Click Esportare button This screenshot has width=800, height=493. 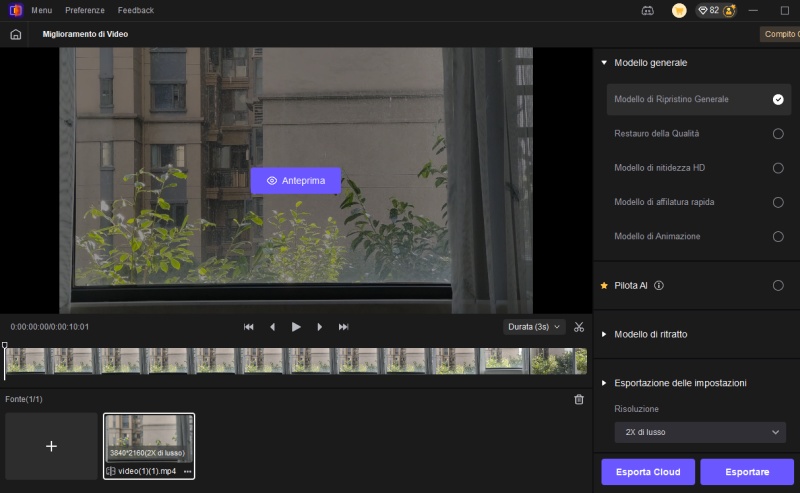[x=747, y=472]
